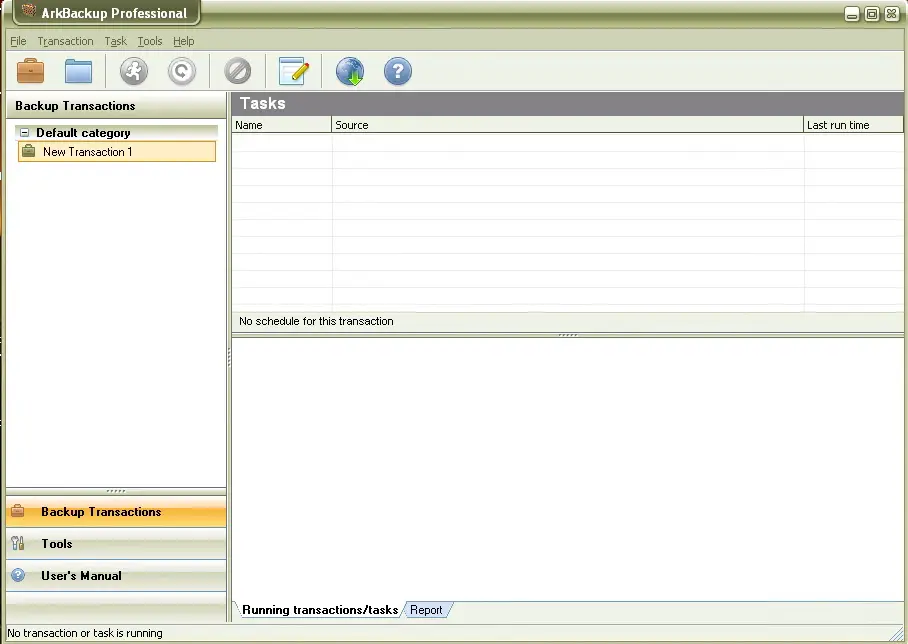
Task: Click the blue folder toolbar icon
Action: 78,71
